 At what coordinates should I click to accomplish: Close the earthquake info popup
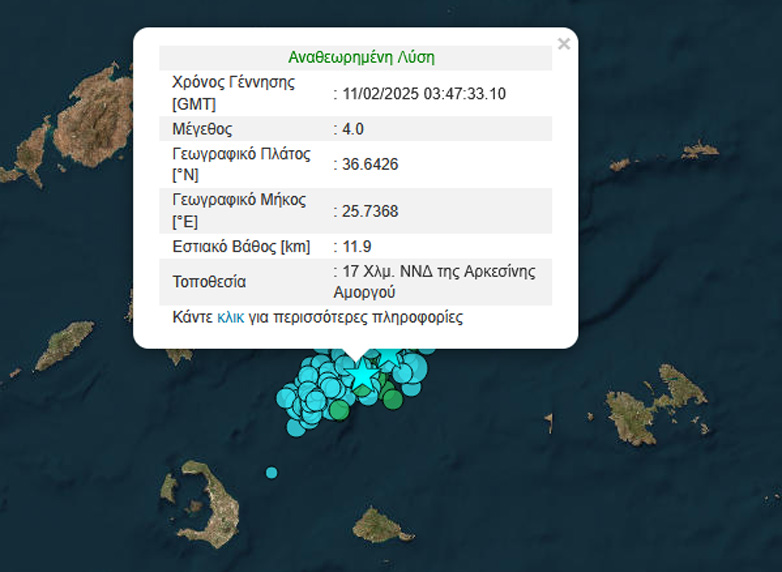click(x=564, y=44)
